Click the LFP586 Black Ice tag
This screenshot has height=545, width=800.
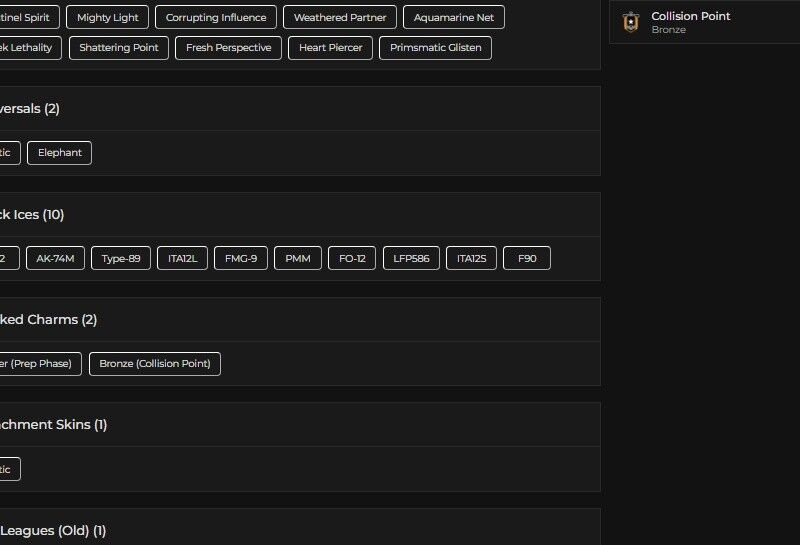411,258
